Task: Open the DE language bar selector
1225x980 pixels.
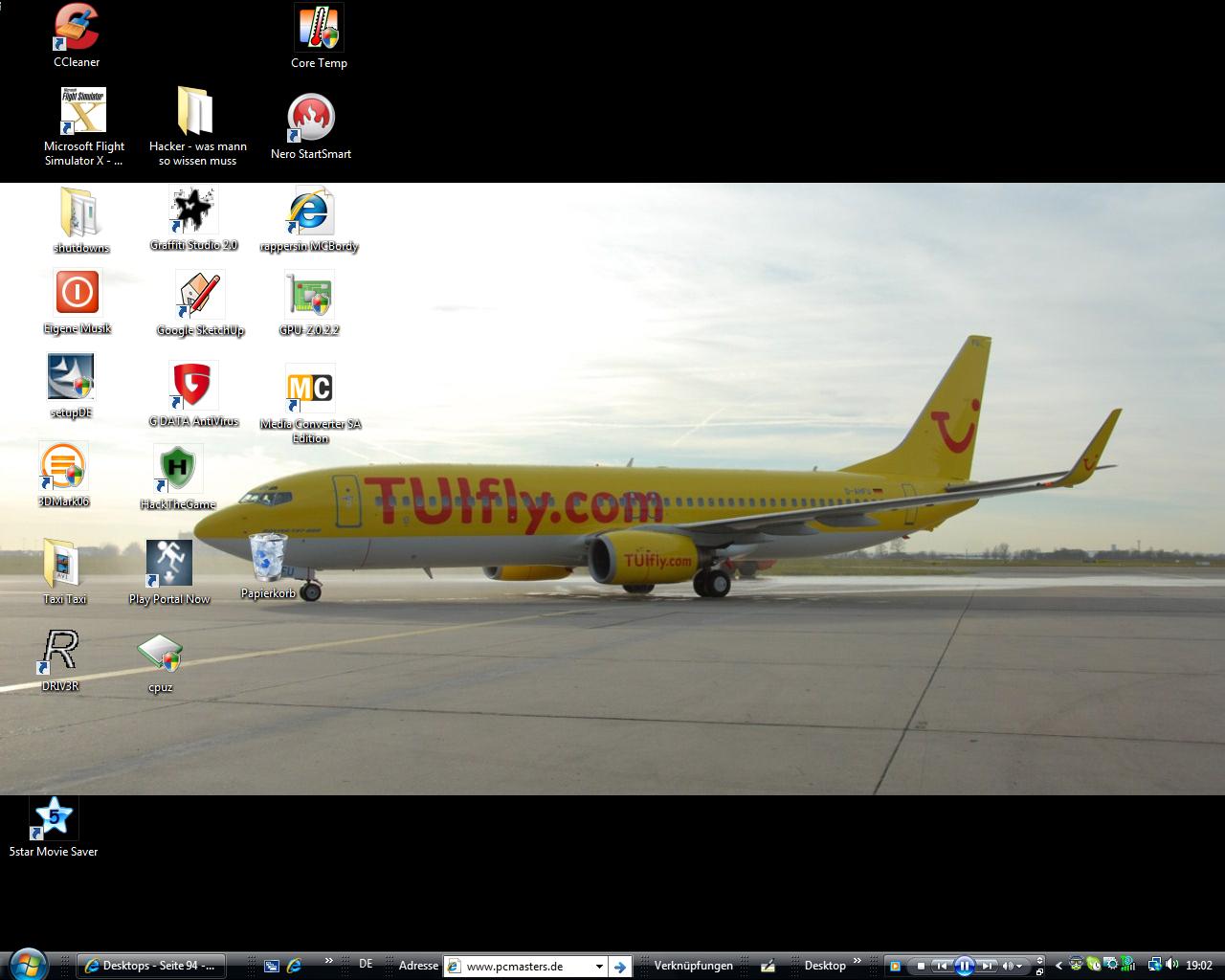Action: click(366, 965)
